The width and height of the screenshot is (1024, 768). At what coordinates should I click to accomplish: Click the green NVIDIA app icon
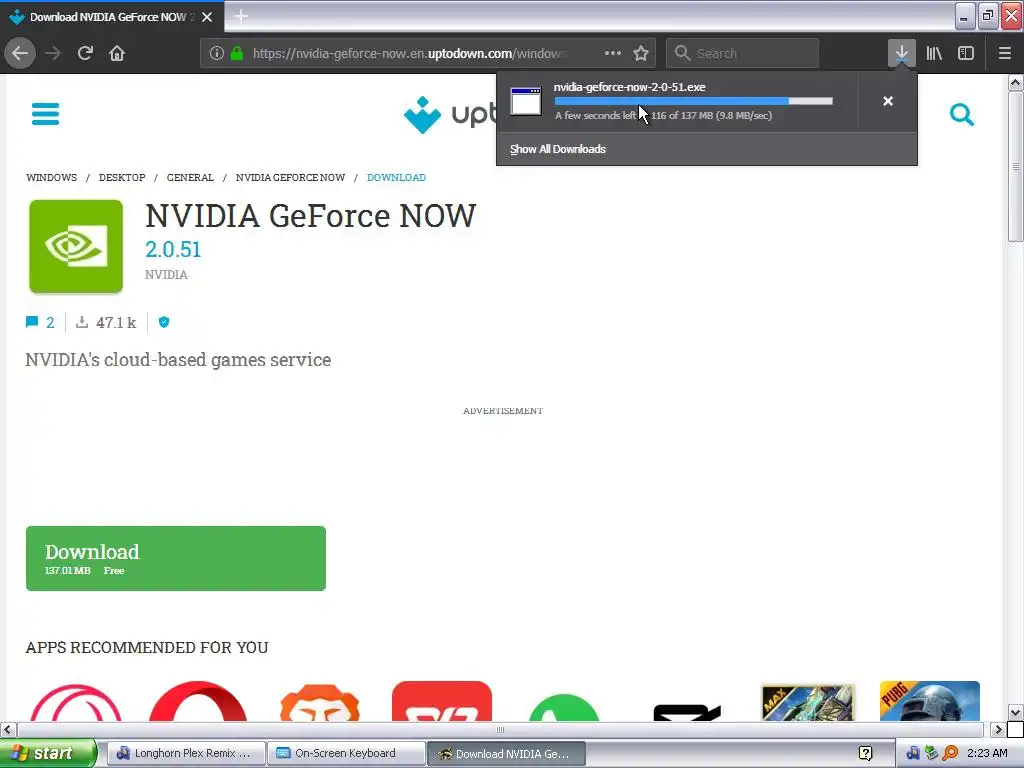76,246
